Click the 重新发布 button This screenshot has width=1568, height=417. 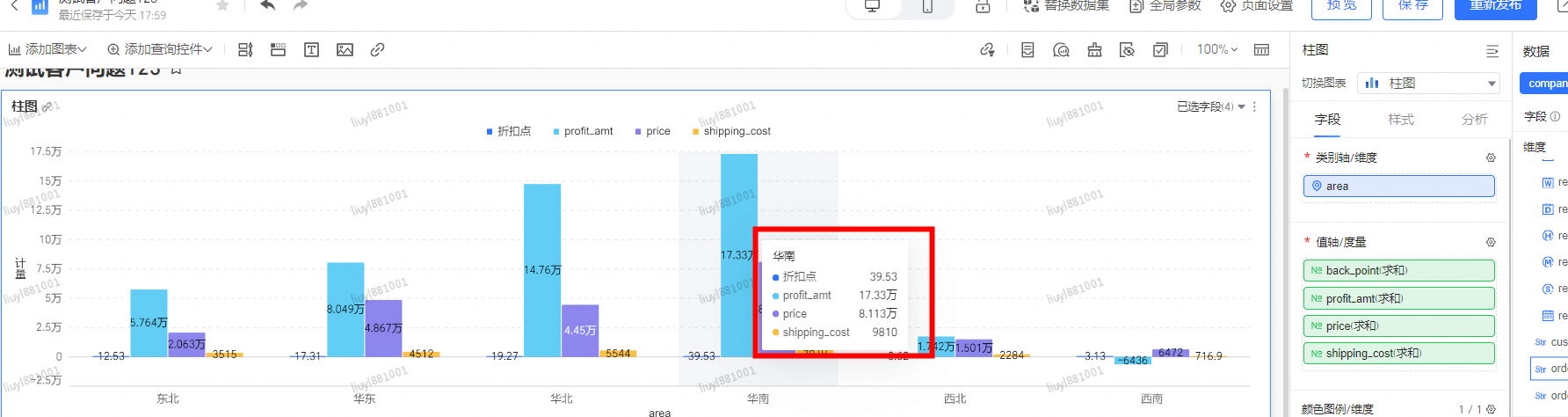coord(1495,7)
